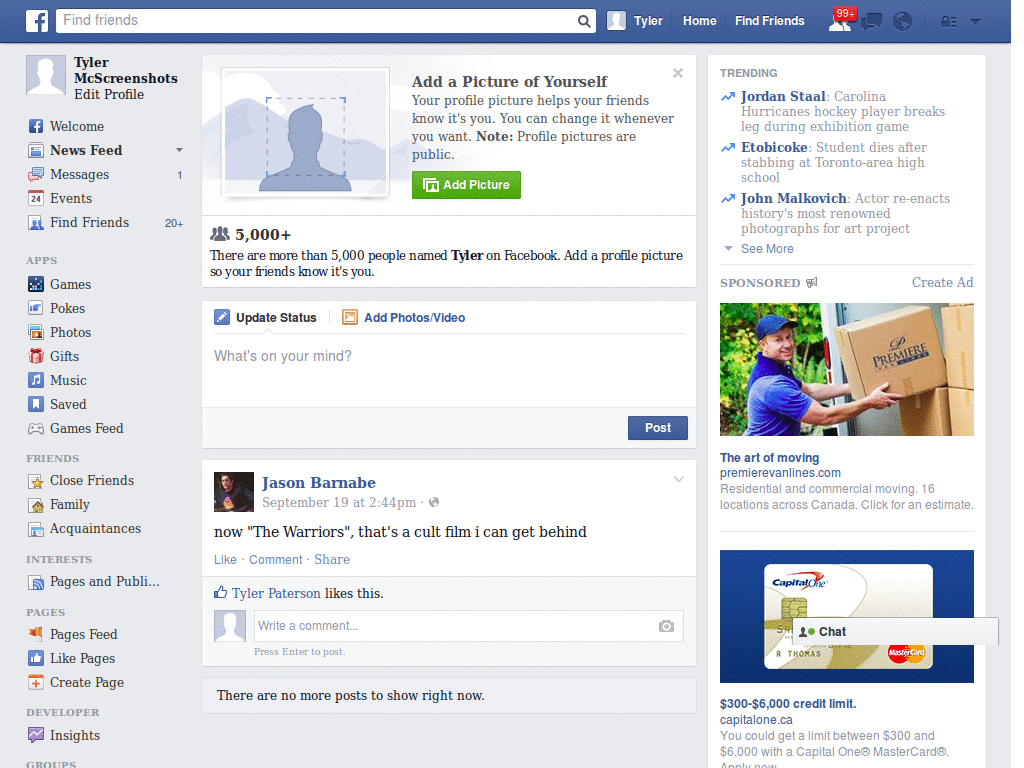Click Create Ad link

coord(942,282)
